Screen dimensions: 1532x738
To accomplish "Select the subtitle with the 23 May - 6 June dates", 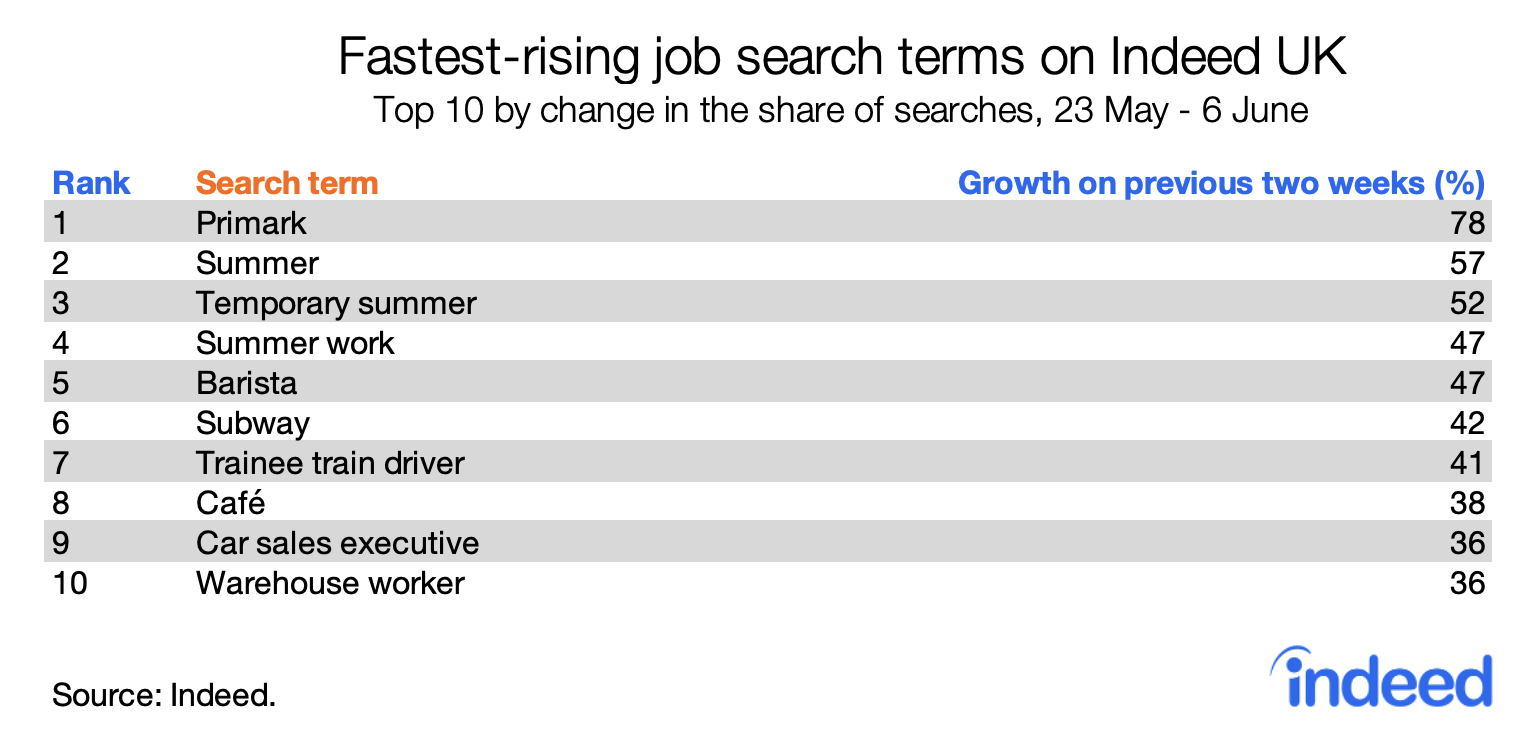I will tap(841, 110).
